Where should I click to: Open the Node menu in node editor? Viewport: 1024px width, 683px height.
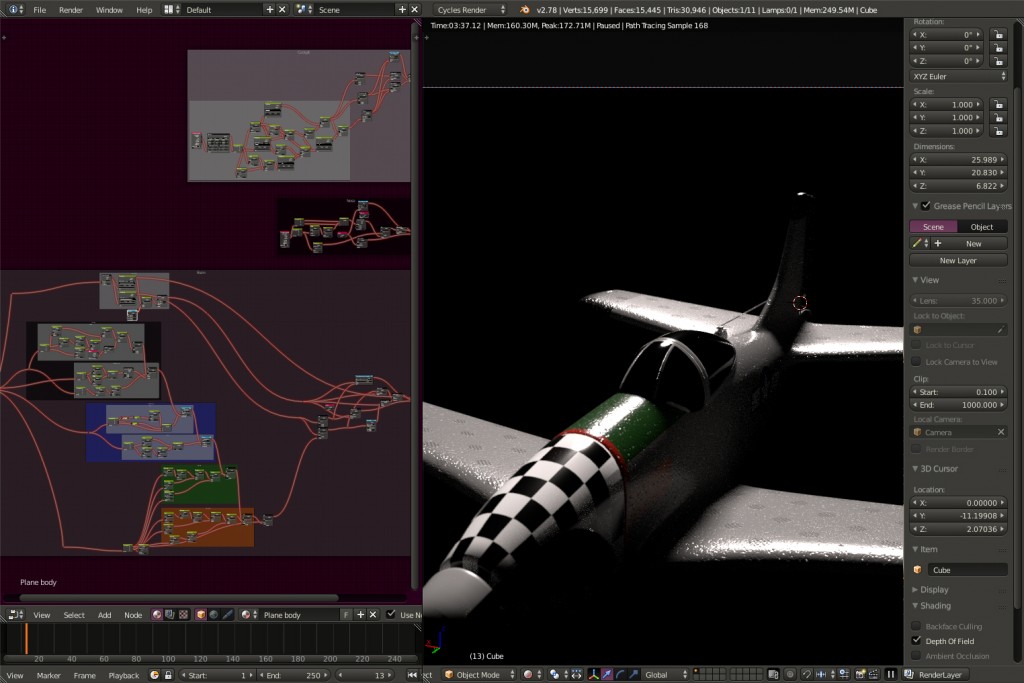pos(133,614)
